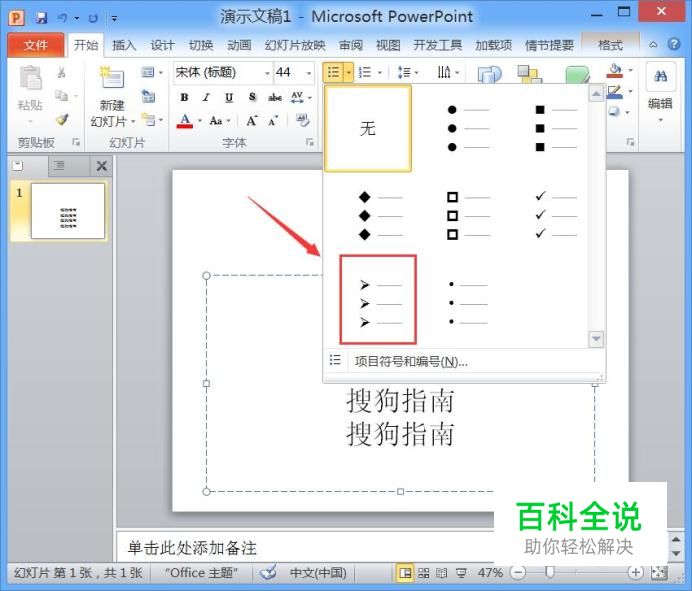This screenshot has height=591, width=692.
Task: Click the Save icon in quick access toolbar
Action: pos(41,18)
